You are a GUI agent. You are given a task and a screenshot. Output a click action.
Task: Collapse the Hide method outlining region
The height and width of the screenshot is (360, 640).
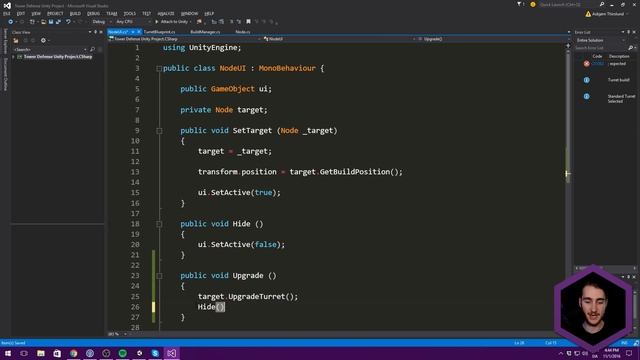159,224
